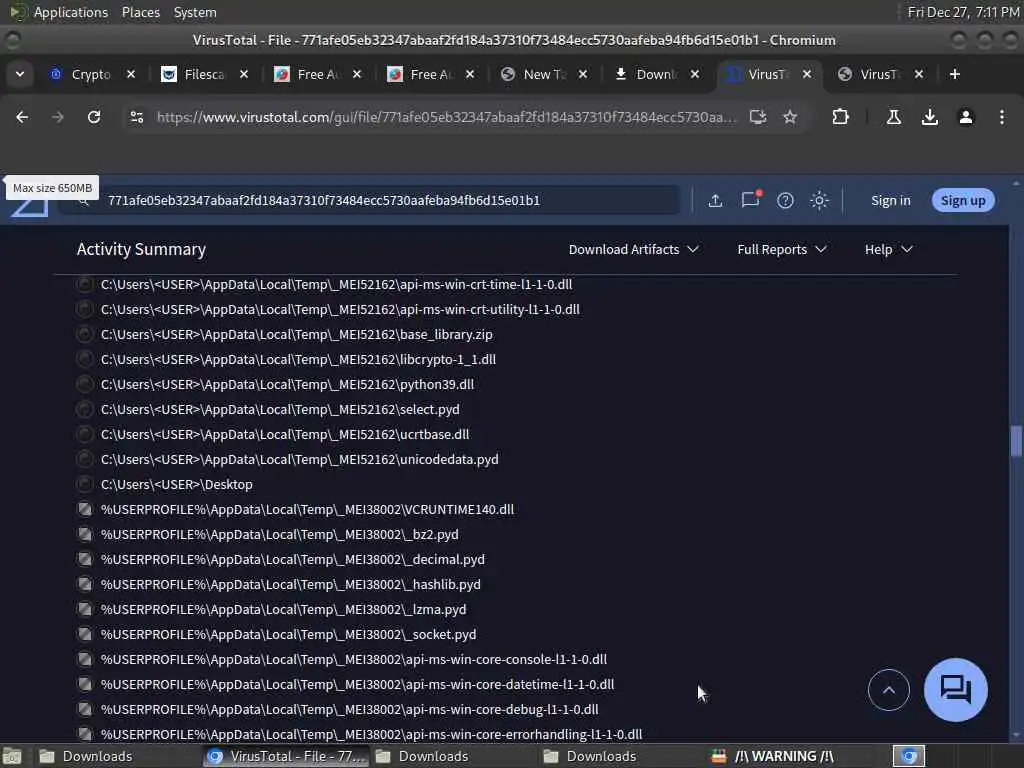Click icon beside ucrtbase.dll entry

pyautogui.click(x=84, y=434)
